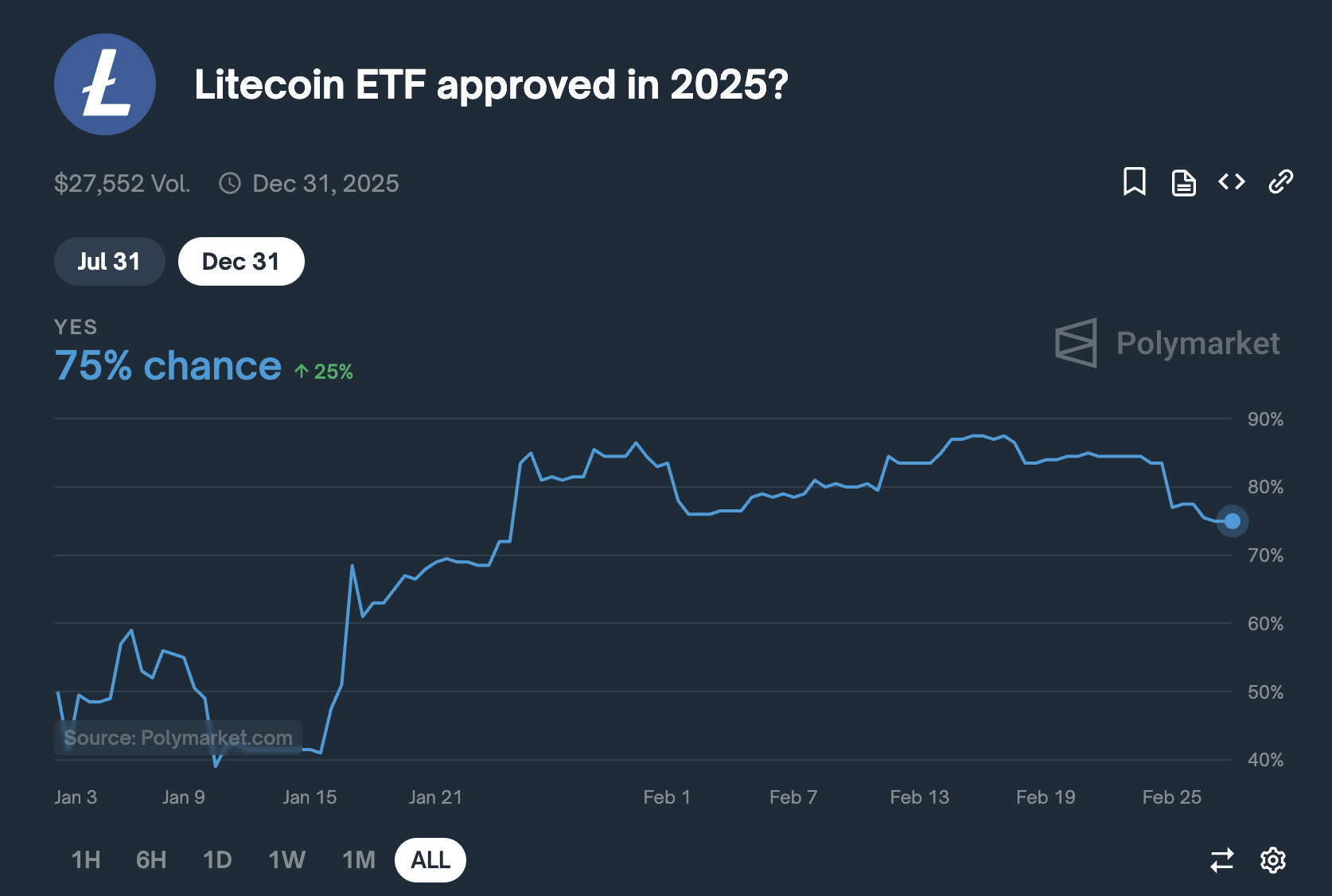Open the embed code icon

pyautogui.click(x=1232, y=182)
